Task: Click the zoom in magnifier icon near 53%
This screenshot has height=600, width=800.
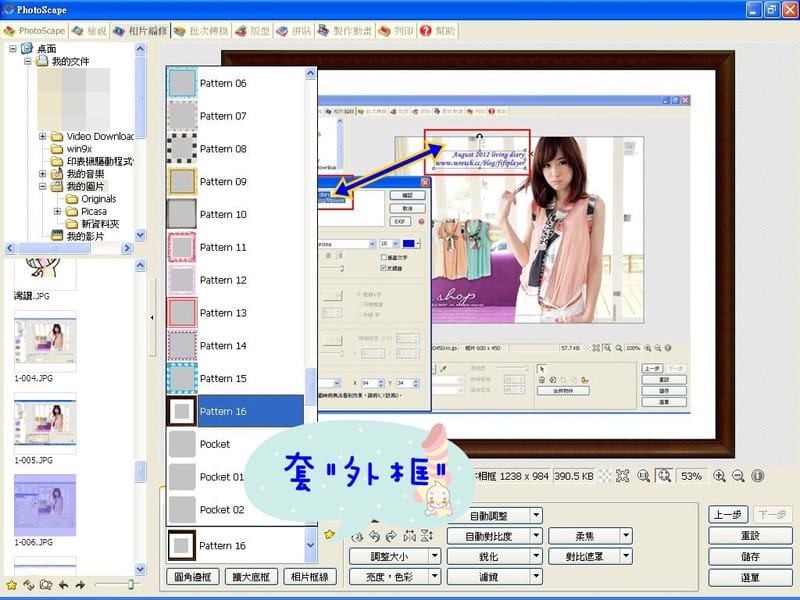Action: (x=719, y=476)
